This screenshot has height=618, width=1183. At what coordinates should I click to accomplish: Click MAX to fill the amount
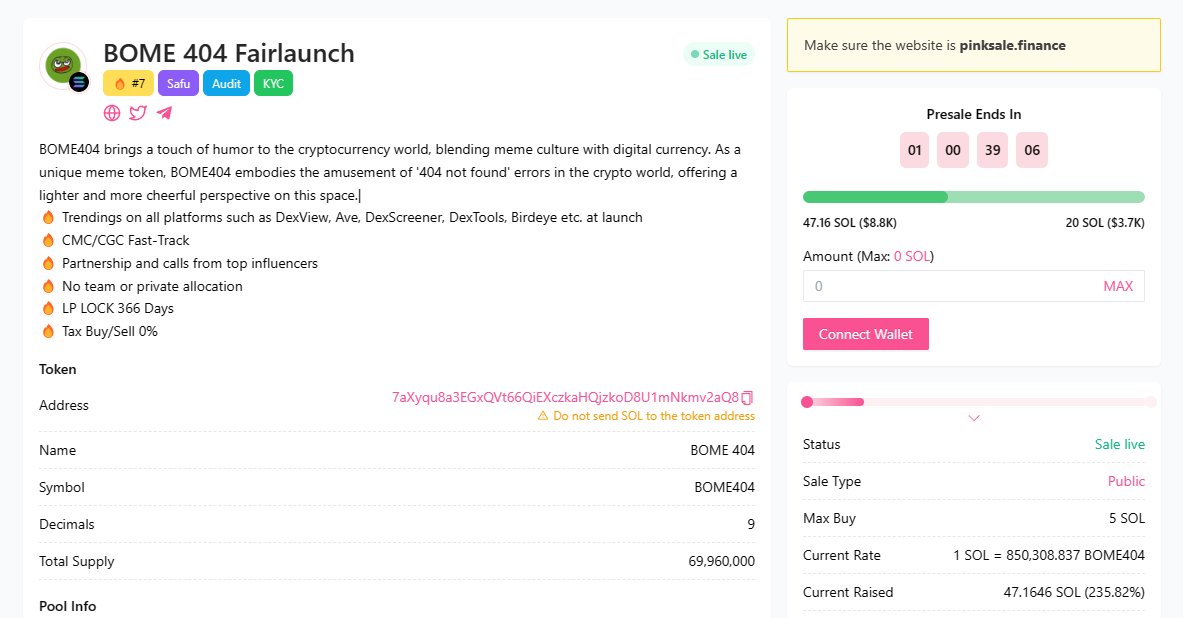pyautogui.click(x=1118, y=286)
